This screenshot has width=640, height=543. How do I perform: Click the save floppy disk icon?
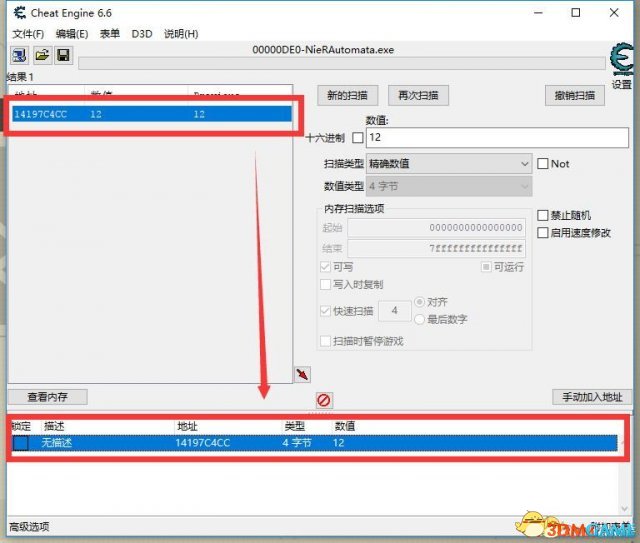(64, 55)
